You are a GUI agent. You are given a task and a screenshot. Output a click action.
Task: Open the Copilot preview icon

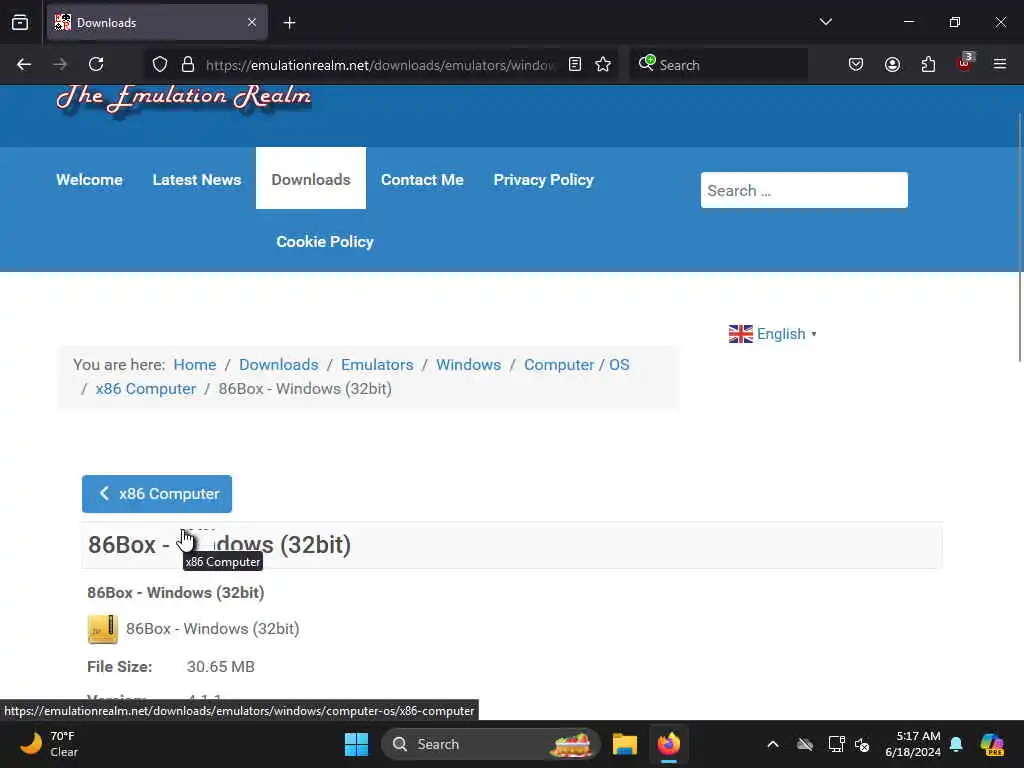click(x=992, y=744)
